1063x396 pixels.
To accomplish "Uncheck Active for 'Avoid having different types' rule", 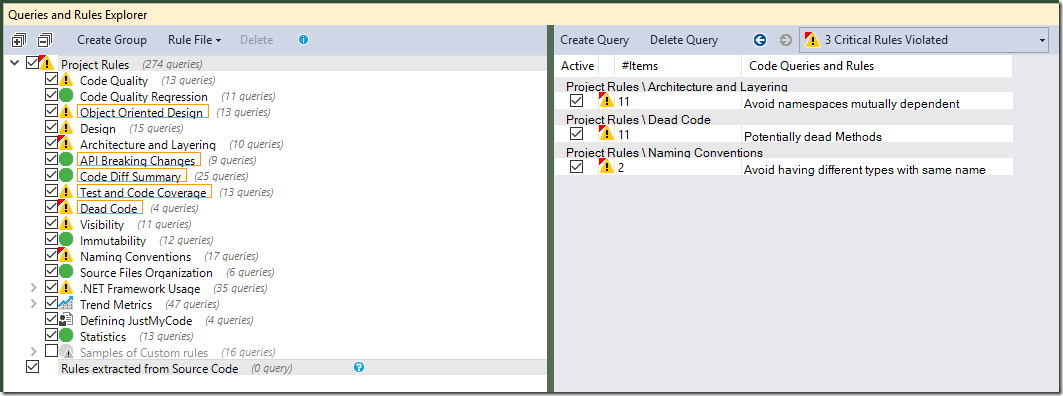I will click(577, 166).
